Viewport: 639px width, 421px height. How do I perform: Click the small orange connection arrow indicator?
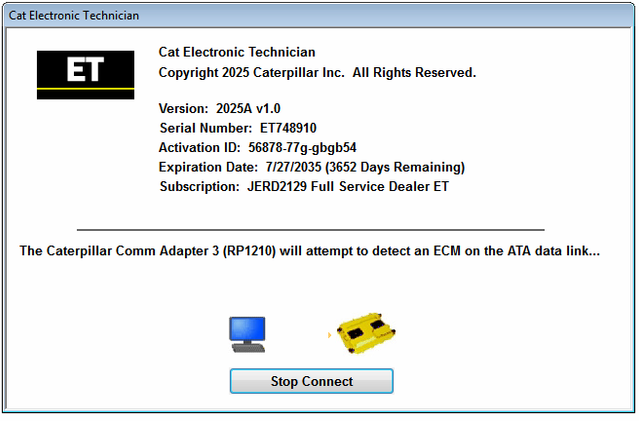pos(329,335)
